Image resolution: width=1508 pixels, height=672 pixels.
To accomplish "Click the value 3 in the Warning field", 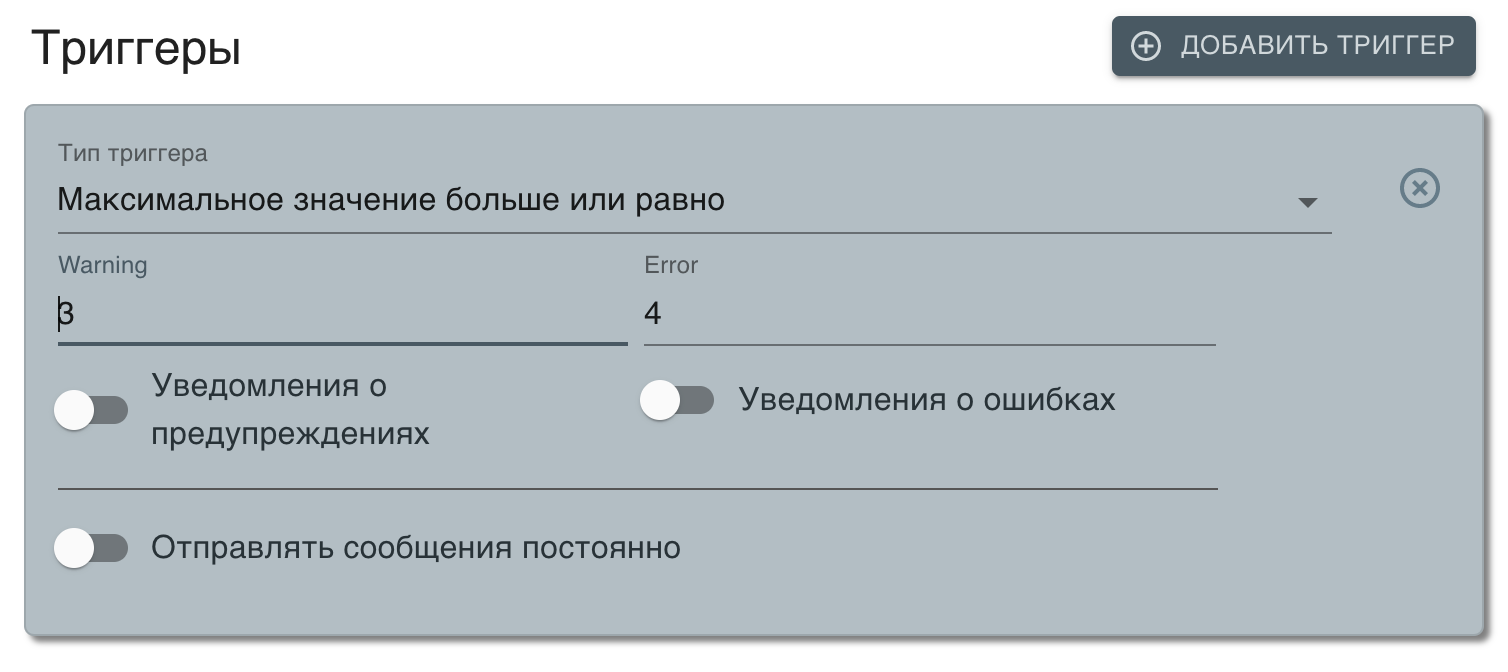I will coord(67,315).
